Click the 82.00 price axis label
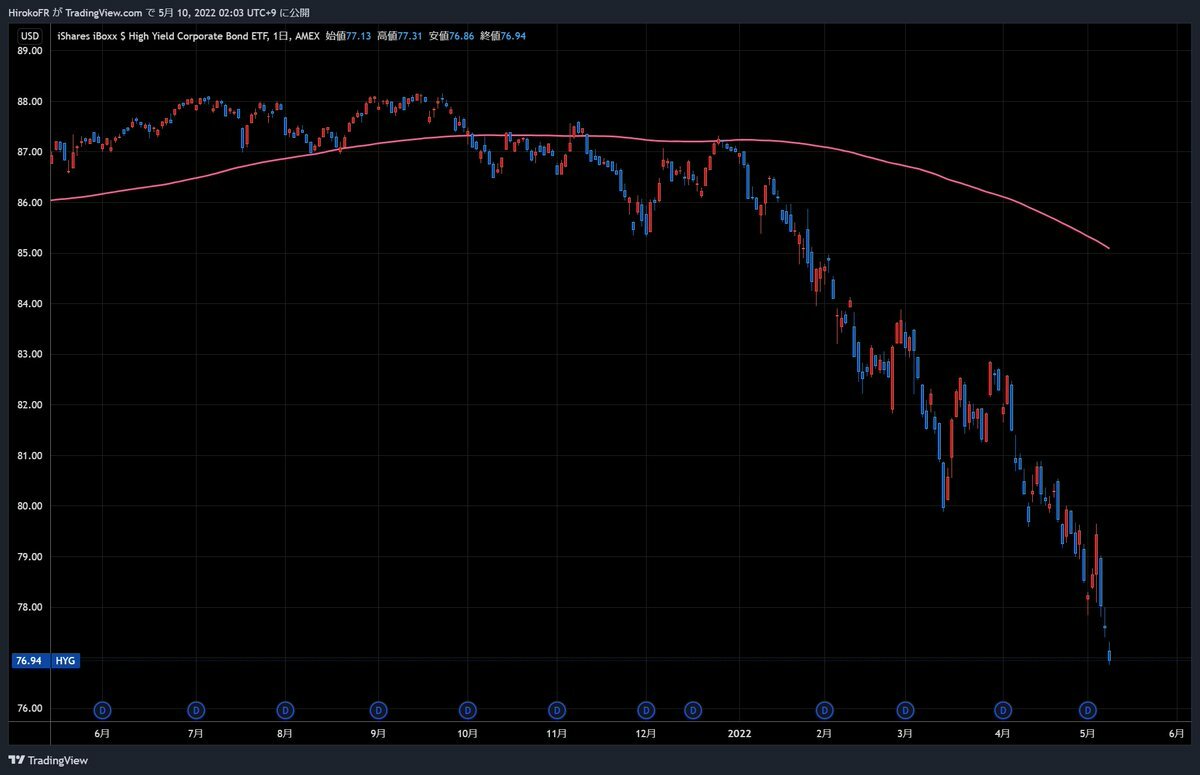The image size is (1200, 775). (x=30, y=405)
